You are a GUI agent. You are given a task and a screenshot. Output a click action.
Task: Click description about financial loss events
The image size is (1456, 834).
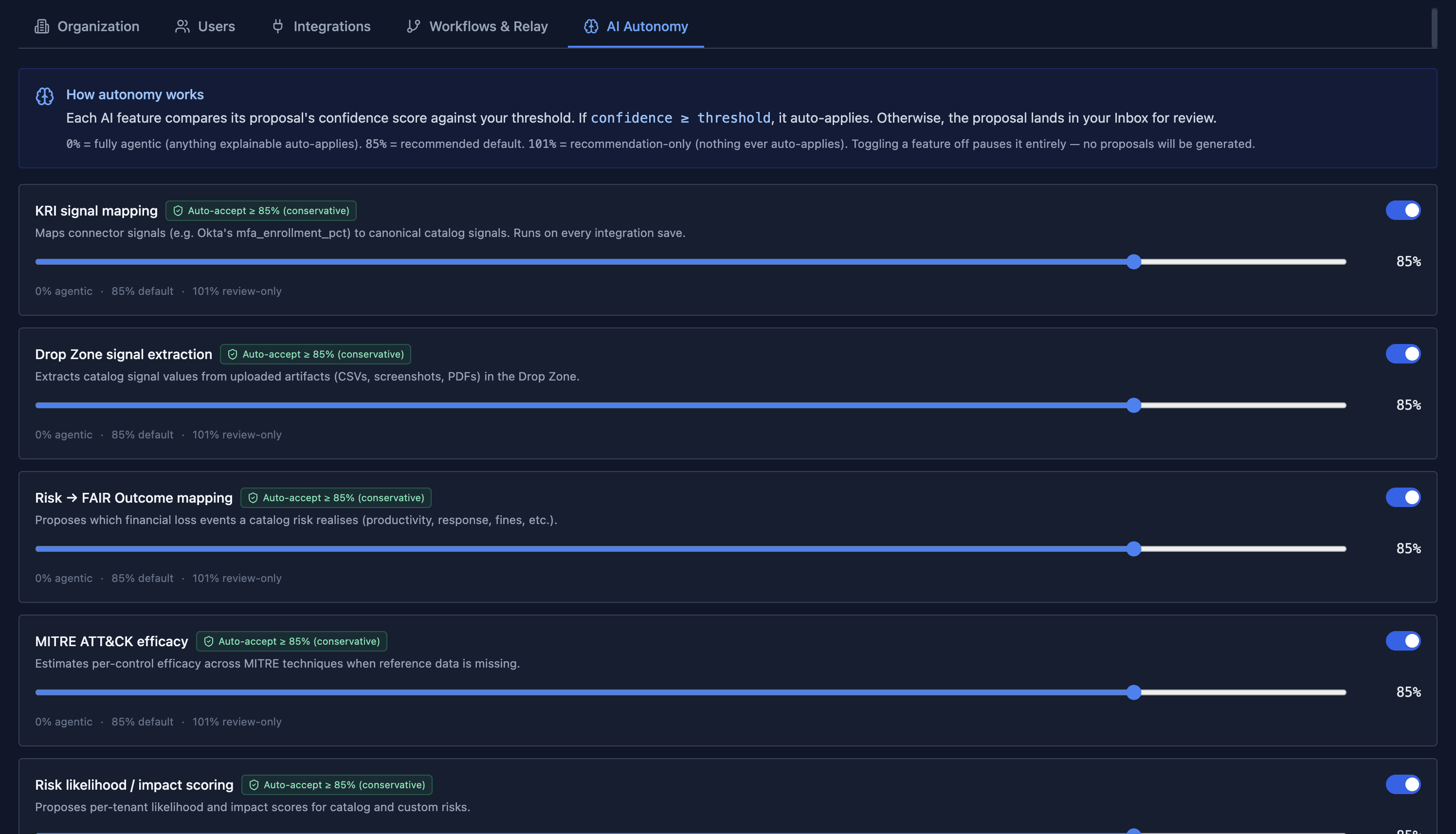click(296, 520)
